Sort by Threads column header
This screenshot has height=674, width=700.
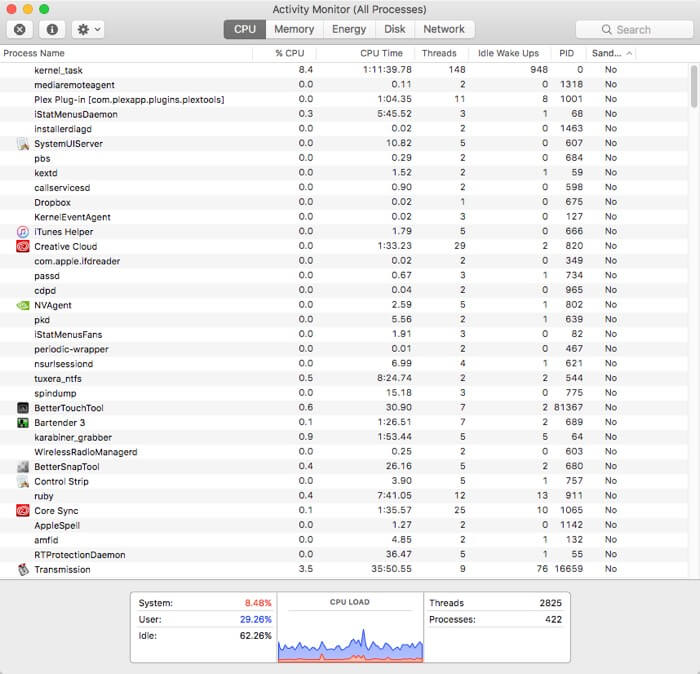coord(441,53)
